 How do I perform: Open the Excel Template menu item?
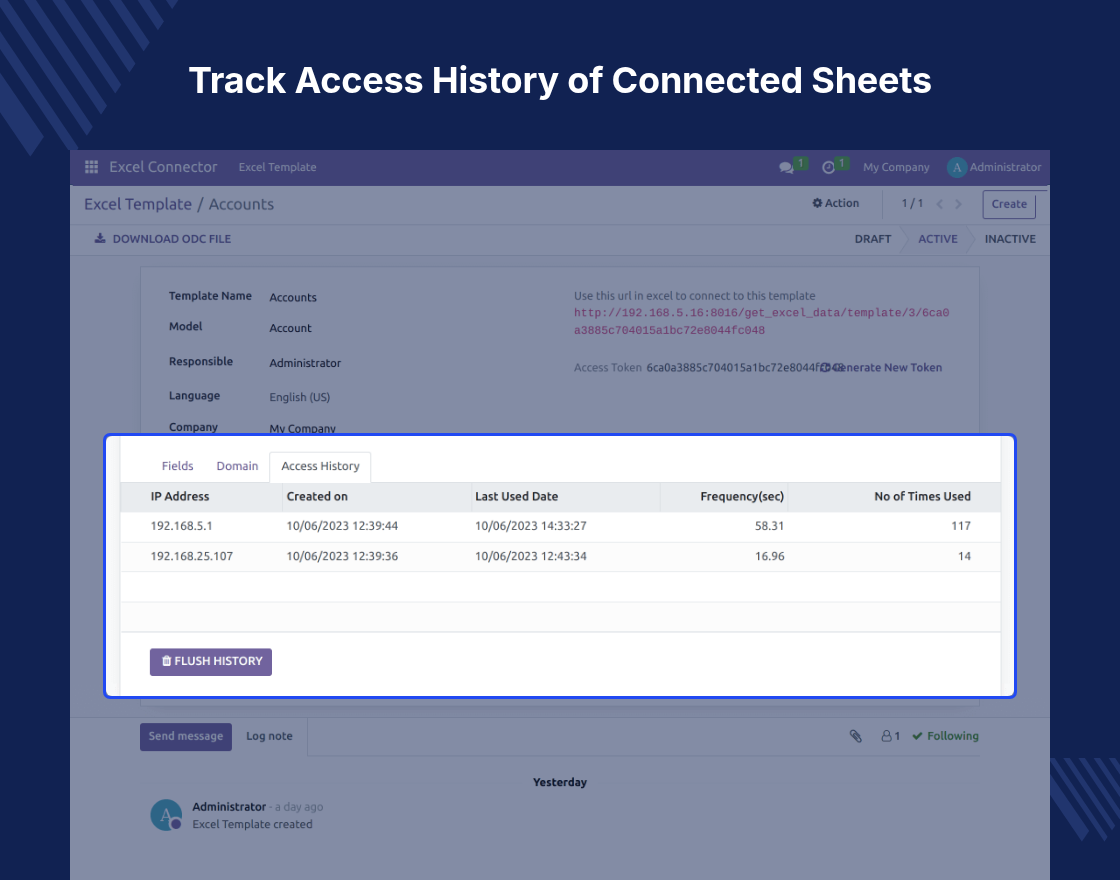[x=277, y=168]
